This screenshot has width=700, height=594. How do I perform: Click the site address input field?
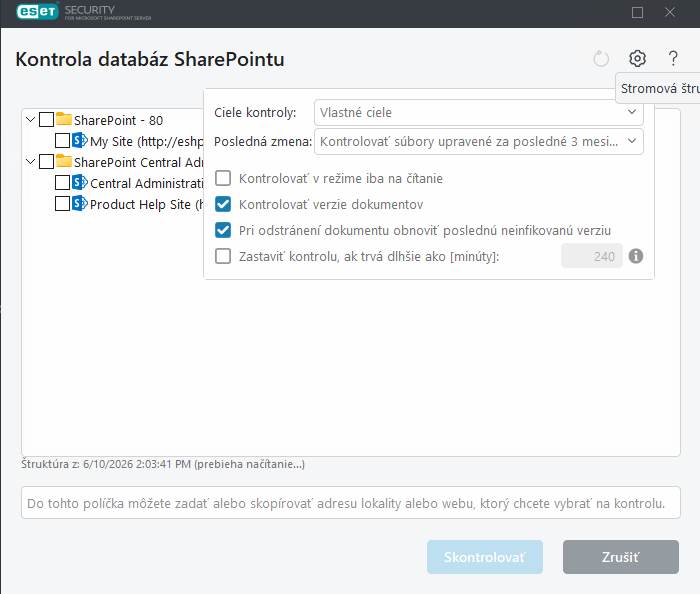pos(351,503)
